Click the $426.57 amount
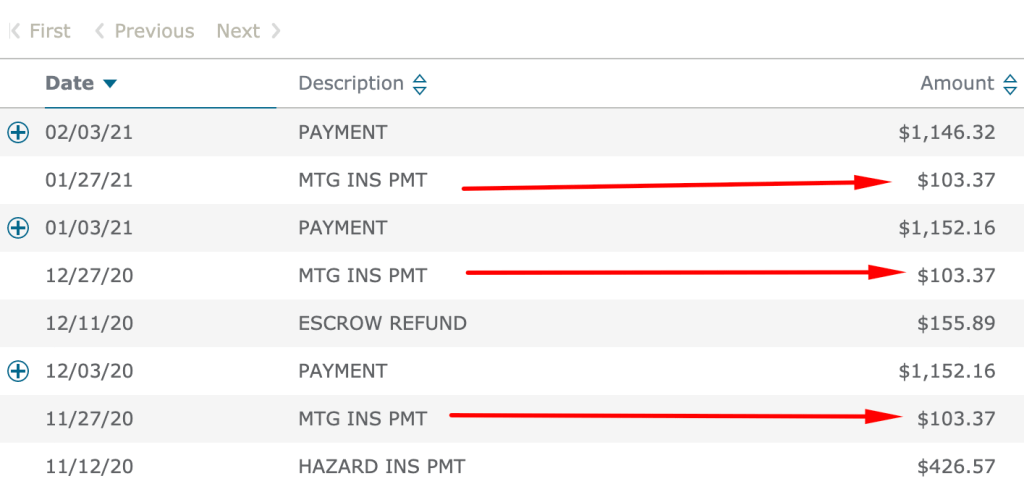Screen dimensions: 1024x497 (956, 467)
